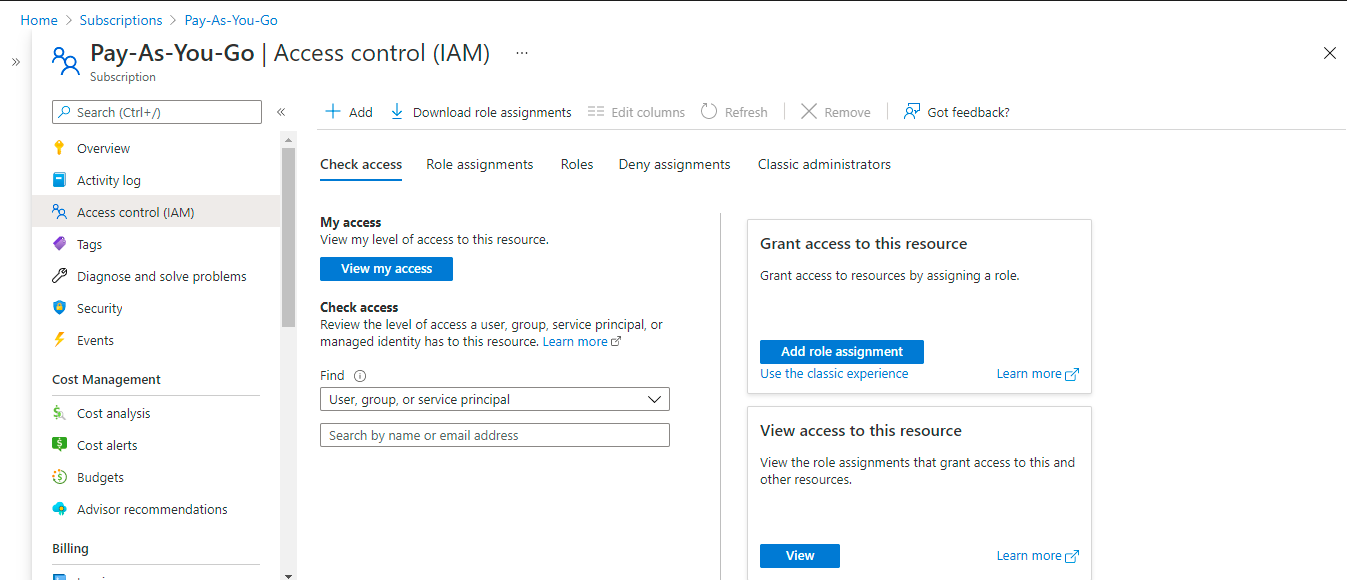The image size is (1347, 580).
Task: Click the Security shield icon
Action: pyautogui.click(x=59, y=308)
